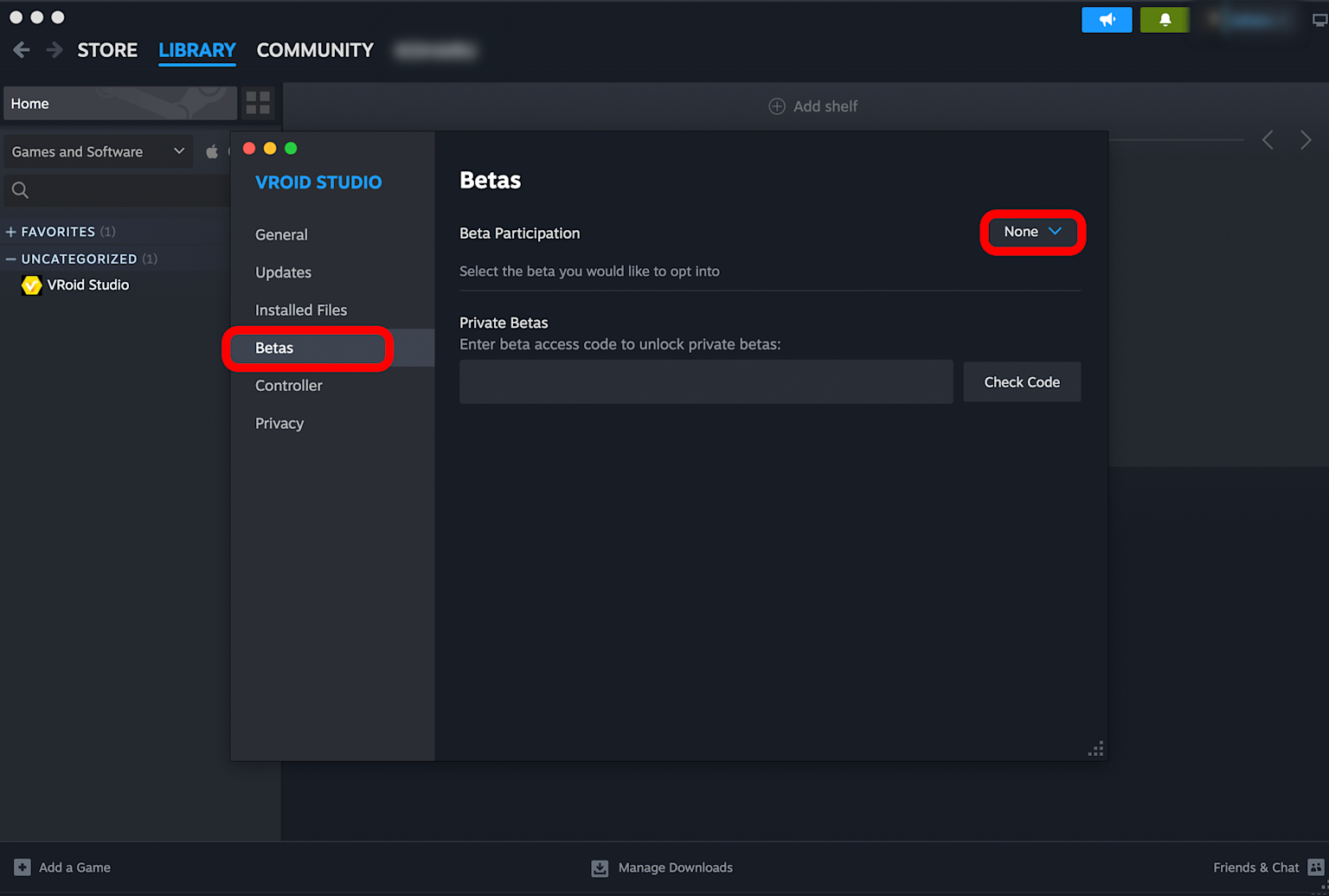Click the library search magnifier icon
The image size is (1329, 896).
tap(20, 190)
